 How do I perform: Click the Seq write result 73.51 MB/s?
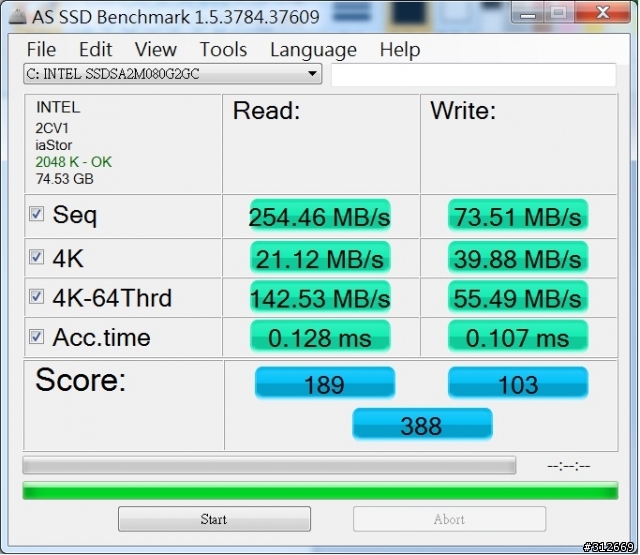[518, 216]
